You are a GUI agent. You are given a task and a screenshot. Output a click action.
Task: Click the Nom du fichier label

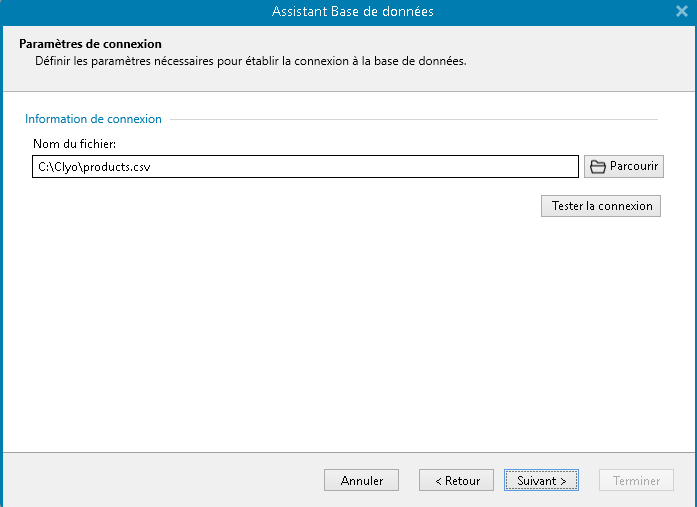coord(74,144)
